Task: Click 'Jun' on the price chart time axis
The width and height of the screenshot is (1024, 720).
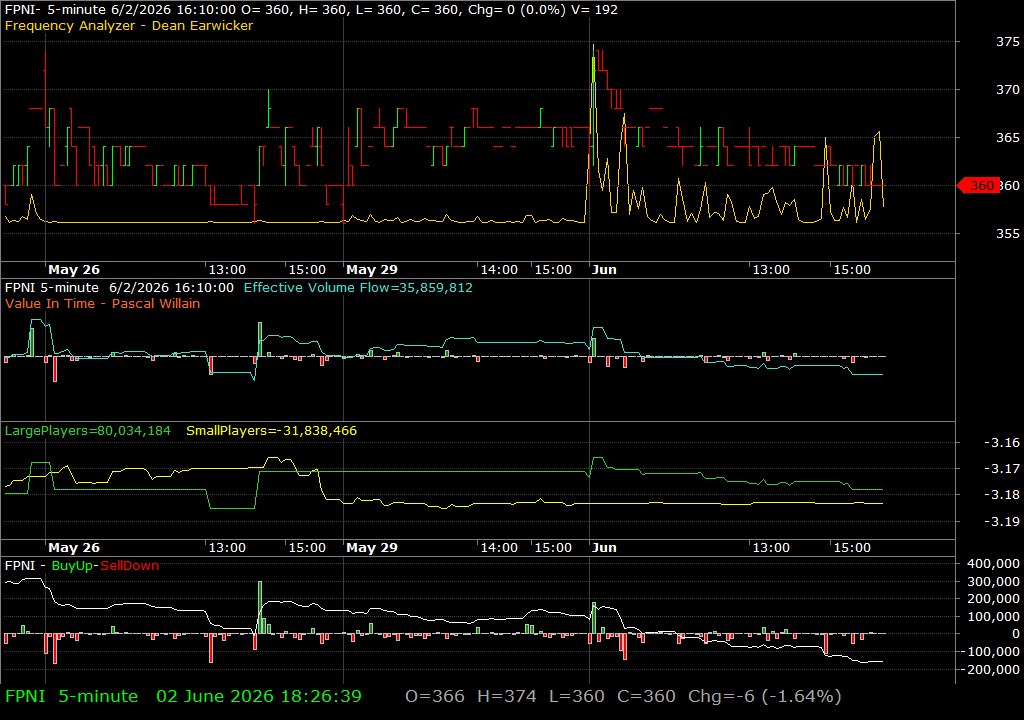Action: pos(604,270)
